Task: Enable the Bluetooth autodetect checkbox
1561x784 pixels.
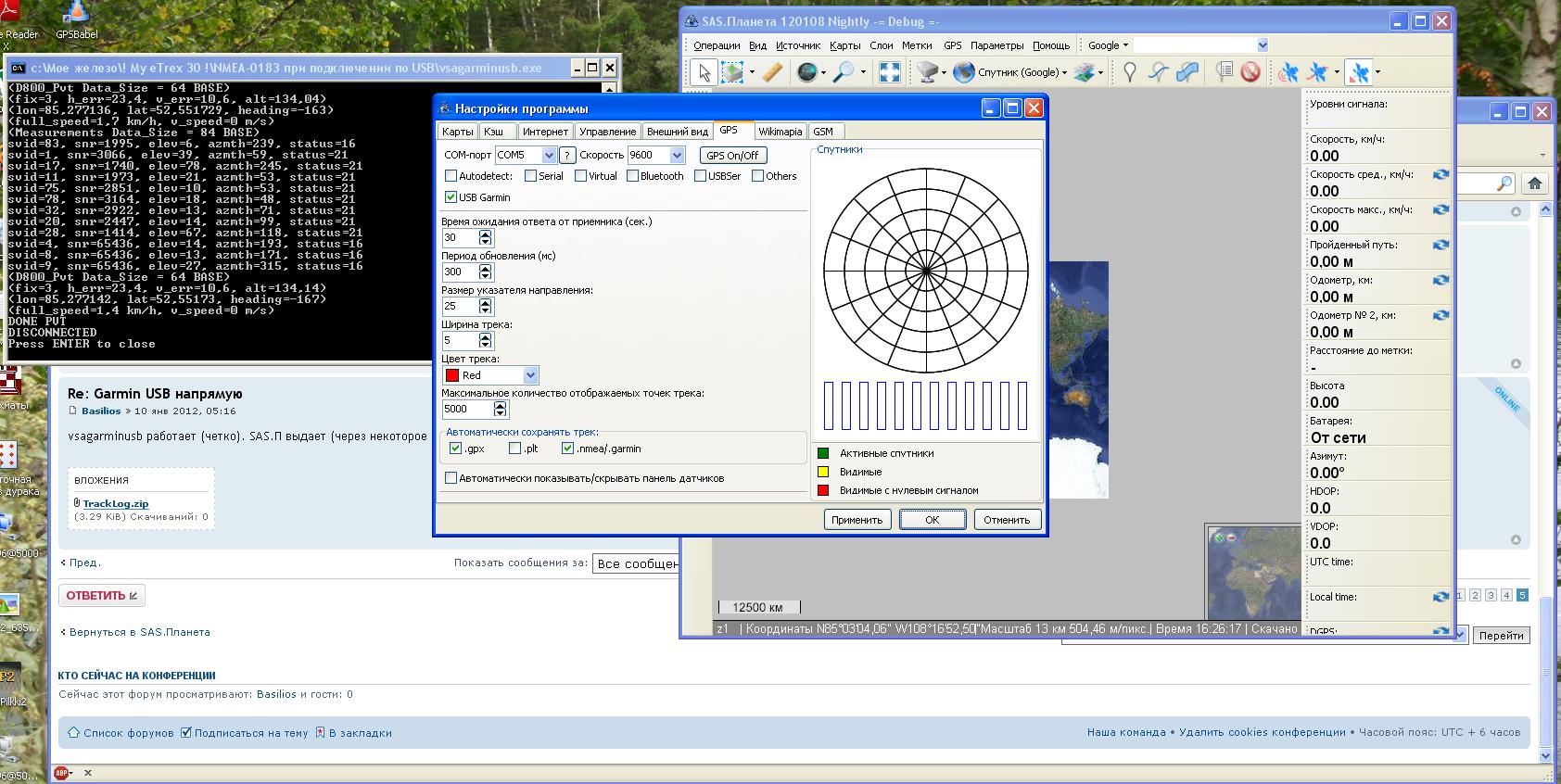Action: (x=632, y=176)
